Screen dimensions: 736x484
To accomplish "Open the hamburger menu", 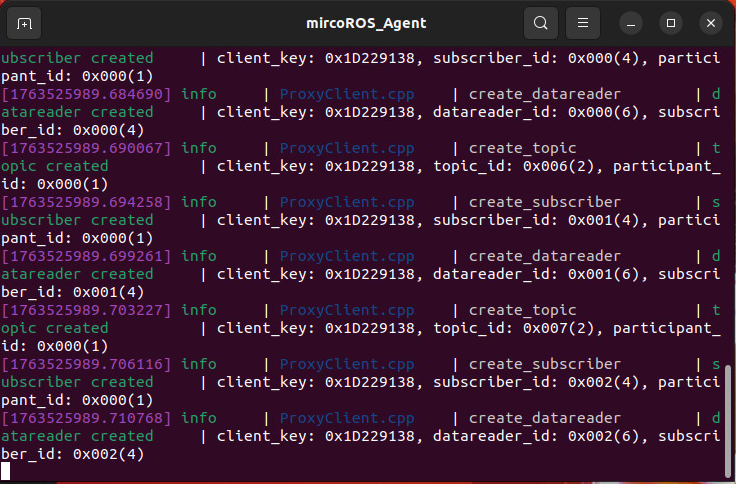I will 583,23.
